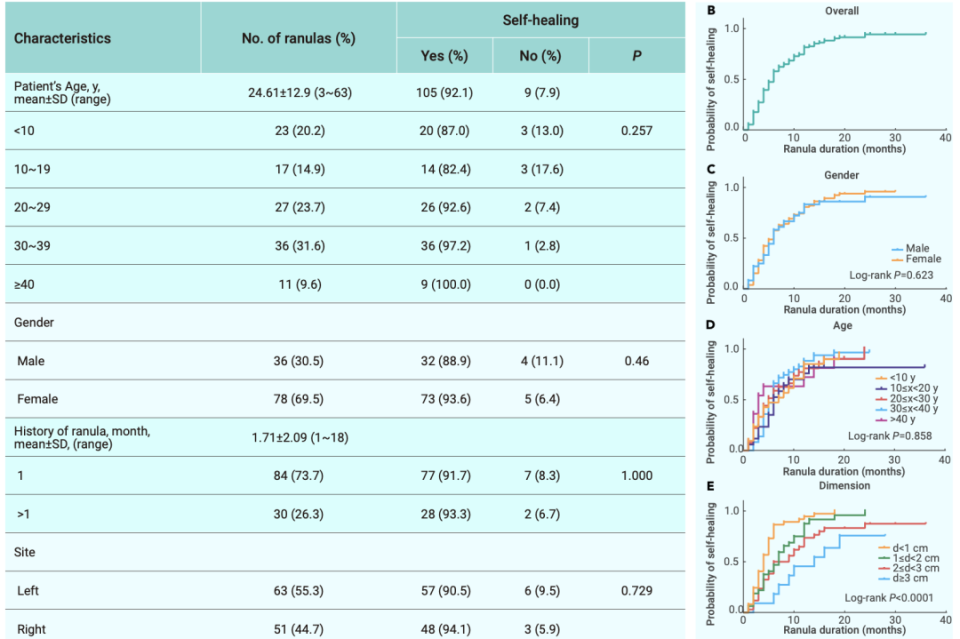Screen dimensions: 960x639
Task: Click the cell '23 (20.2)'
Action: (299, 131)
